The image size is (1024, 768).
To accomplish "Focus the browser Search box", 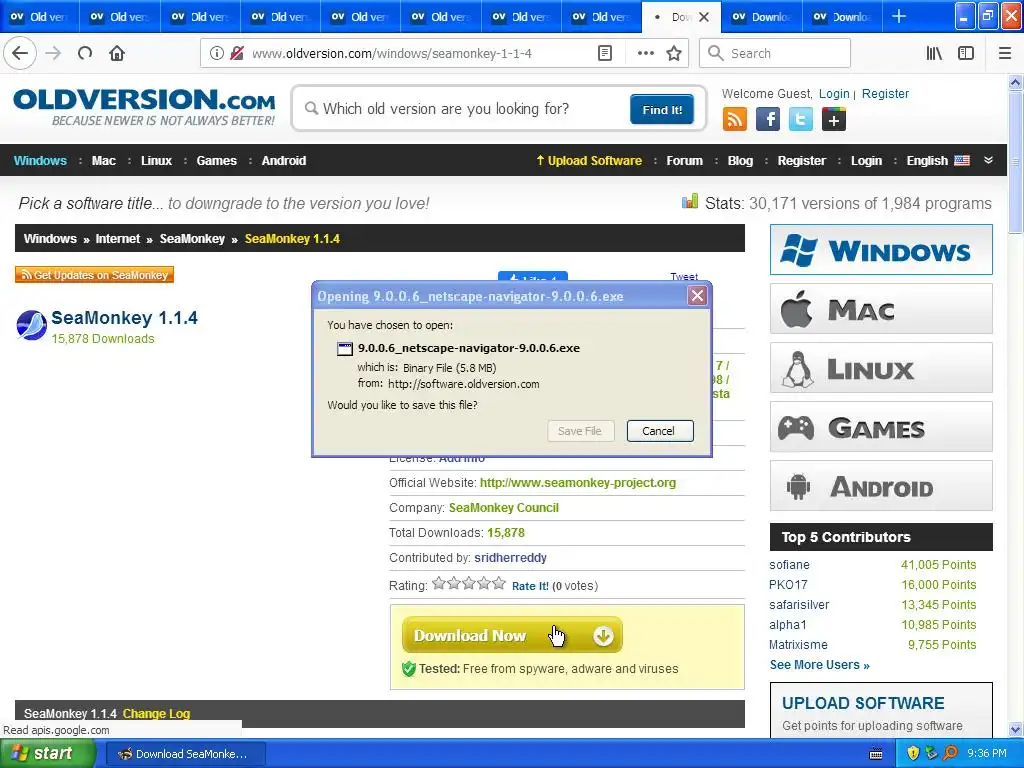I will coord(775,54).
